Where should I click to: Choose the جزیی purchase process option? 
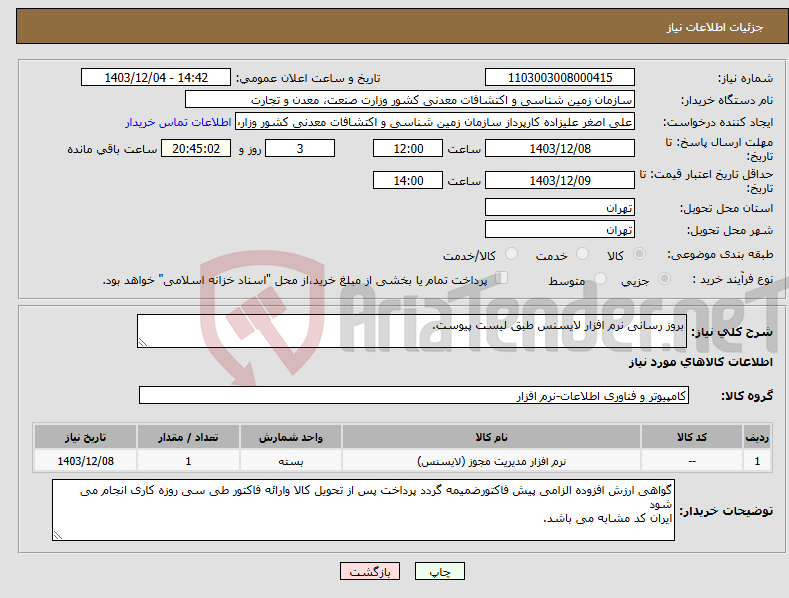(664, 278)
